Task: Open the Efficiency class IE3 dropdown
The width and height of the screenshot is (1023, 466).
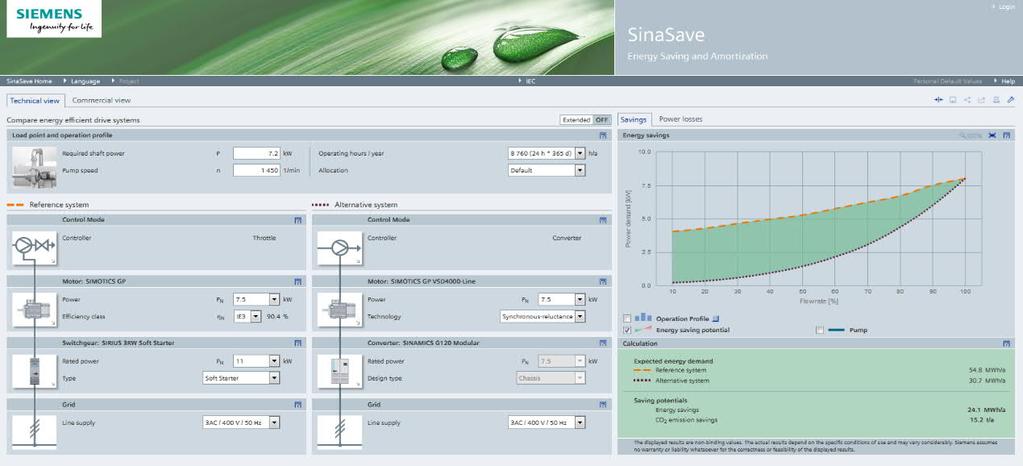Action: pyautogui.click(x=247, y=317)
